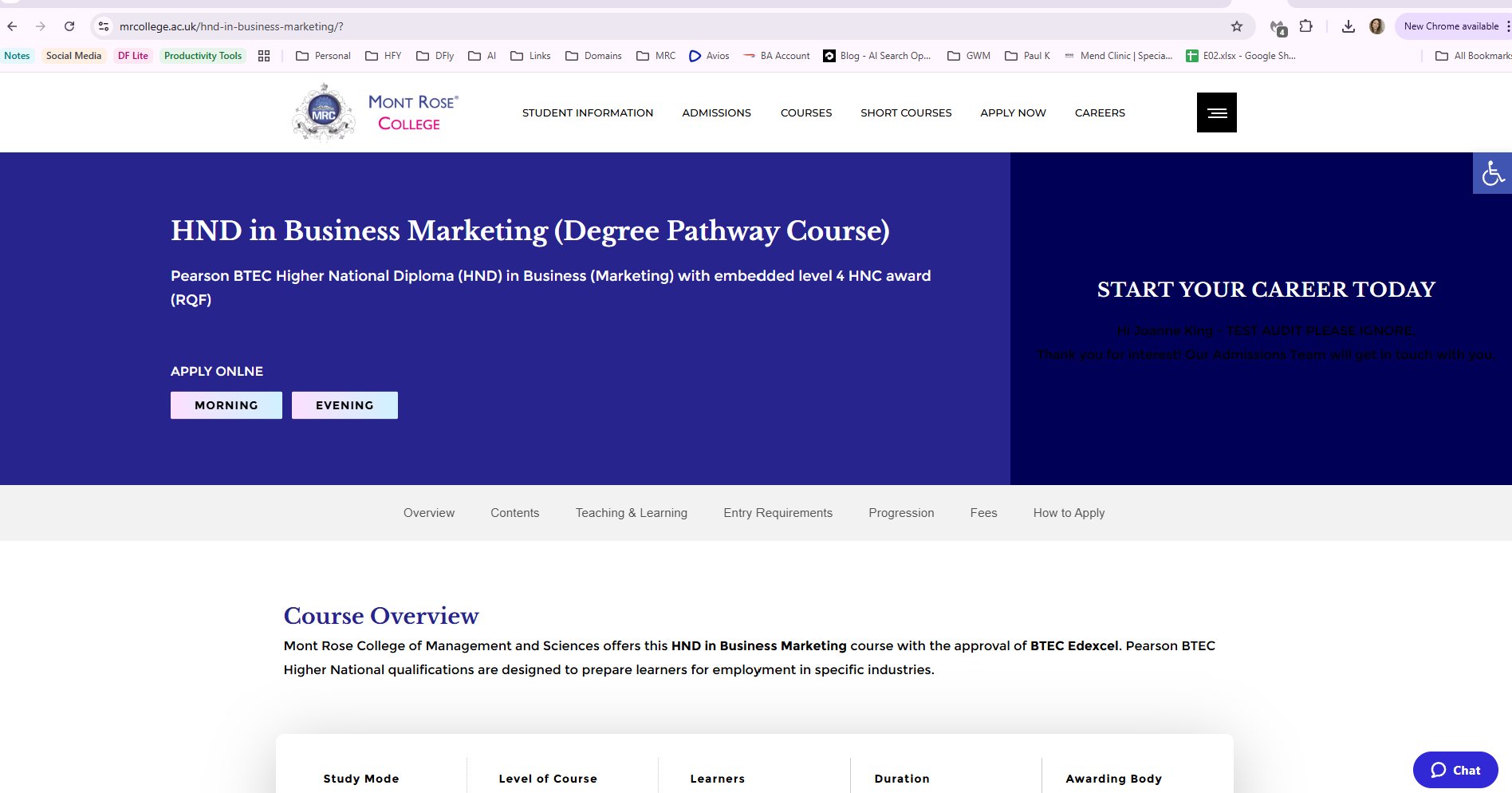Expand the Personal bookmarks folder

(323, 56)
